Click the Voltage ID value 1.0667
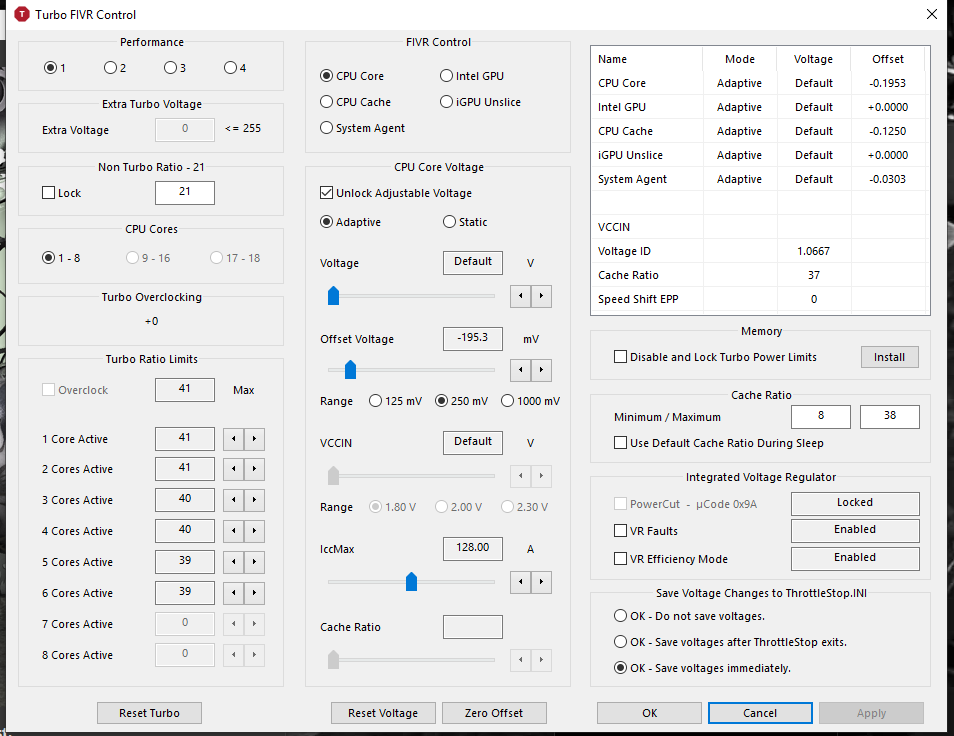 pos(813,251)
